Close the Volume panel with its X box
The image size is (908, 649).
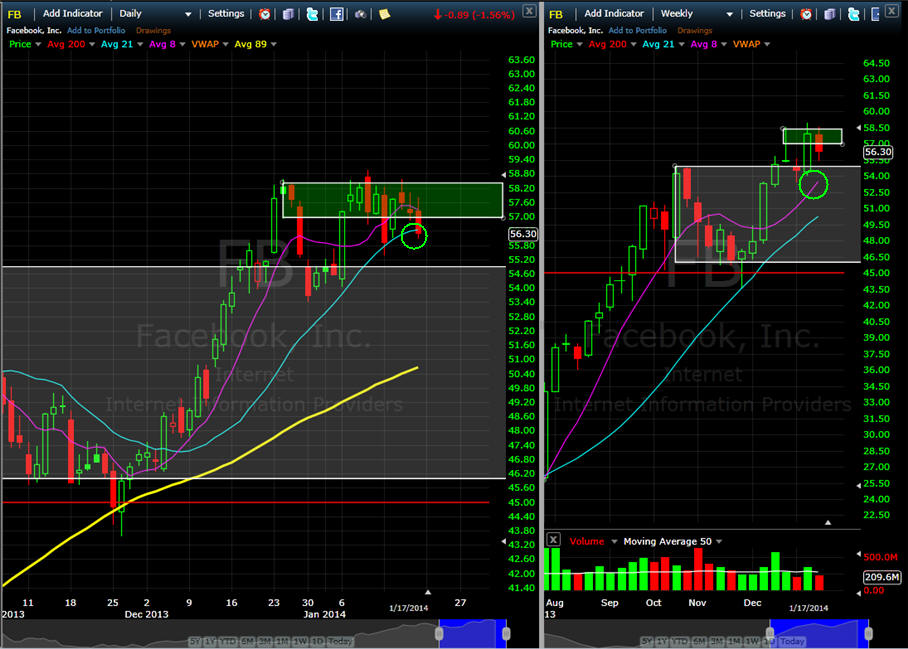[x=554, y=541]
